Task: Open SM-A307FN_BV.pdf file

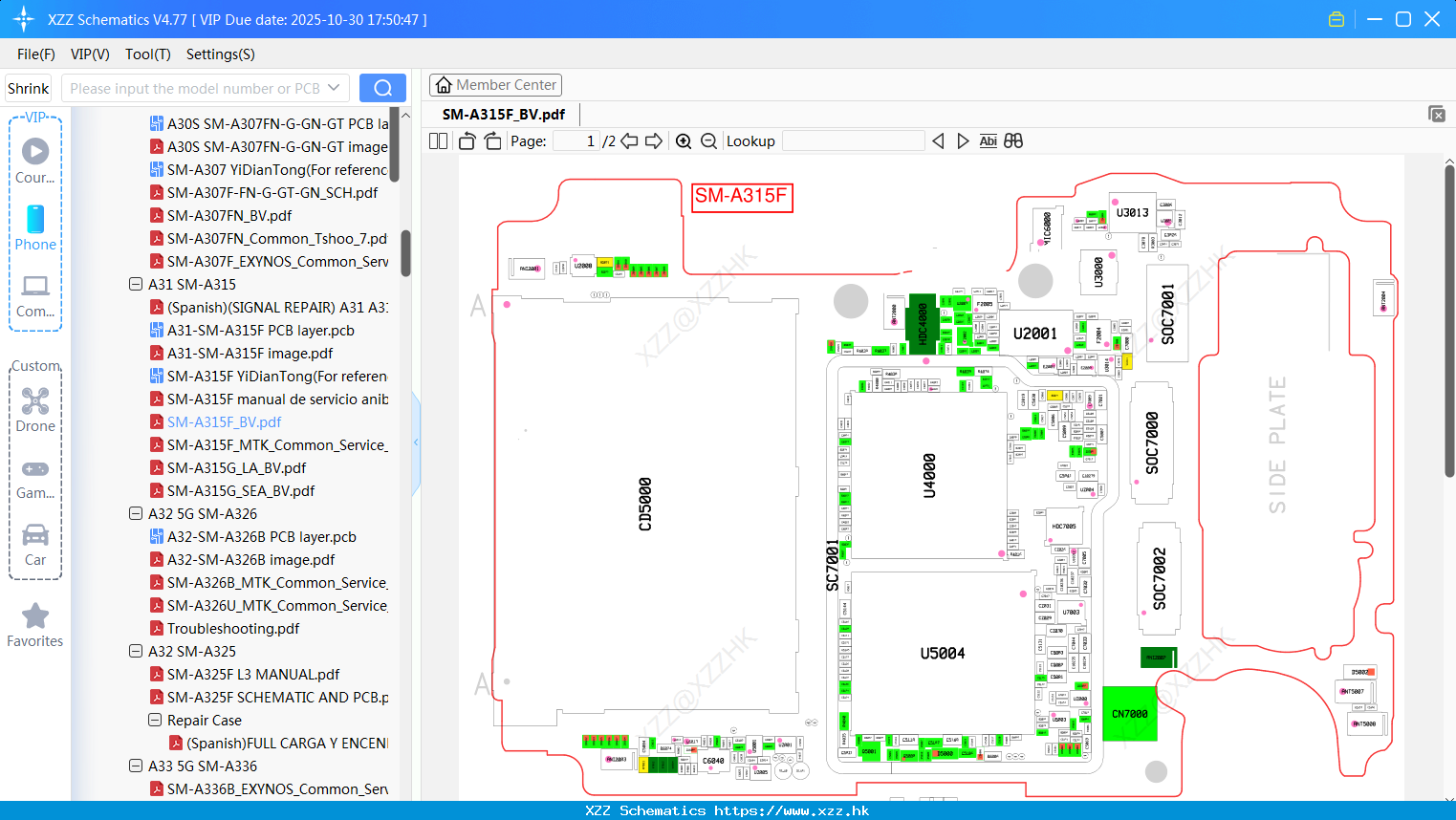Action: click(x=229, y=216)
